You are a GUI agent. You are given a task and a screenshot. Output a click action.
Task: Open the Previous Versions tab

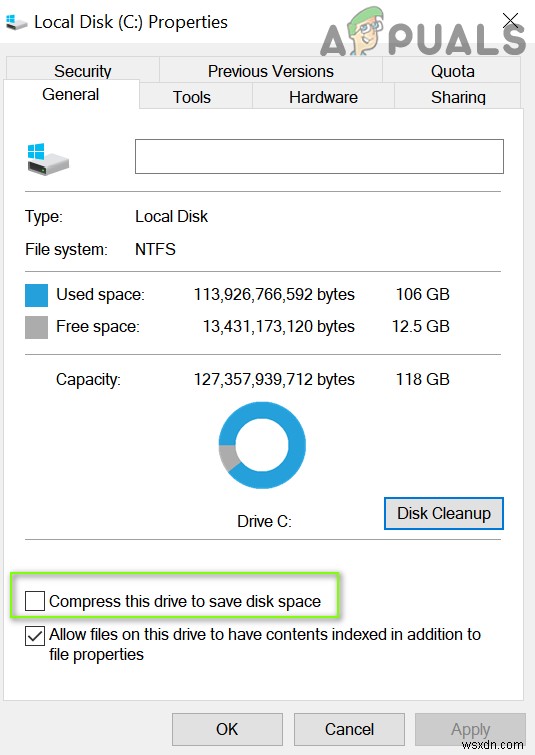[x=271, y=71]
